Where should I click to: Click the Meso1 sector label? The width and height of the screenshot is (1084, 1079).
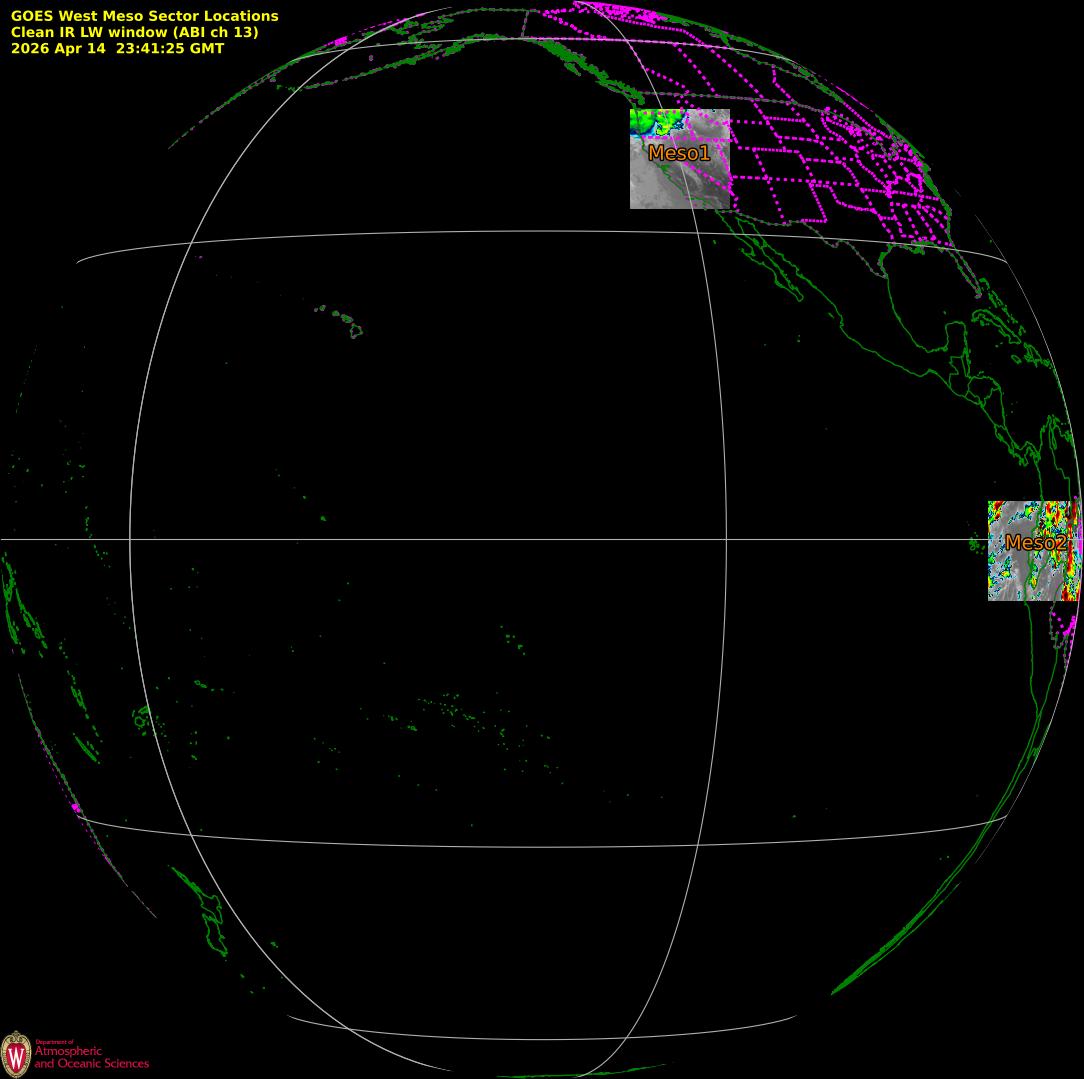pos(679,153)
